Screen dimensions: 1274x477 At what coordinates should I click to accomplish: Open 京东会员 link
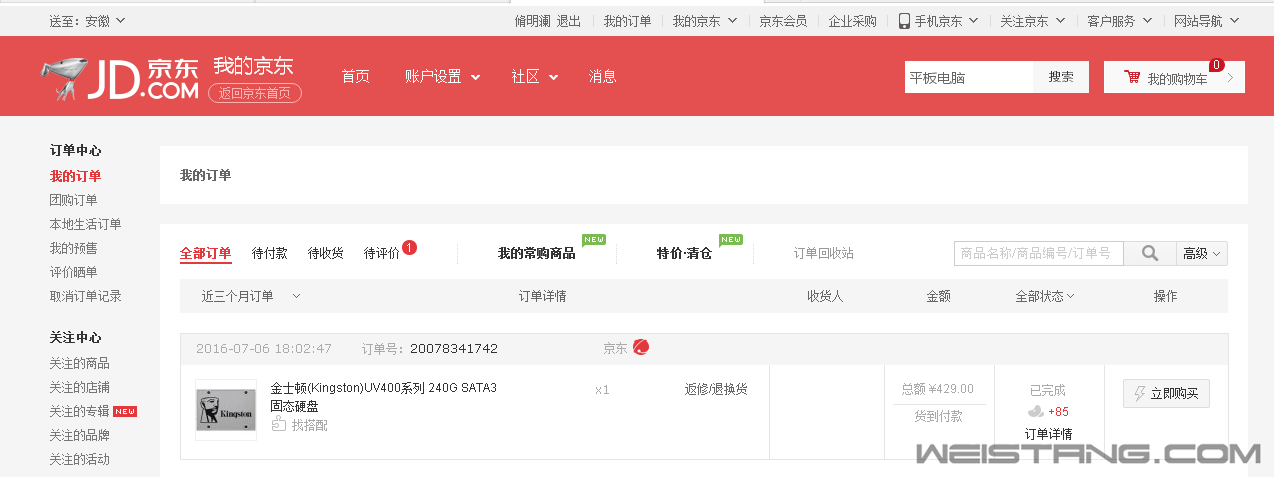point(783,21)
